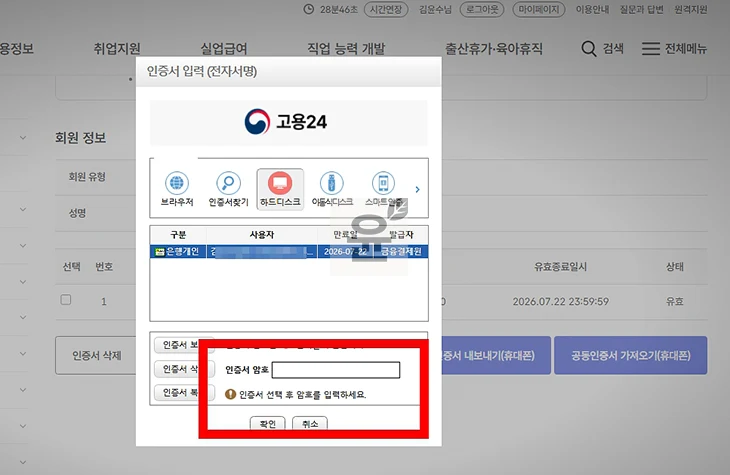This screenshot has width=730, height=475.
Task: Open the 질문과 답변 link
Action: point(641,9)
